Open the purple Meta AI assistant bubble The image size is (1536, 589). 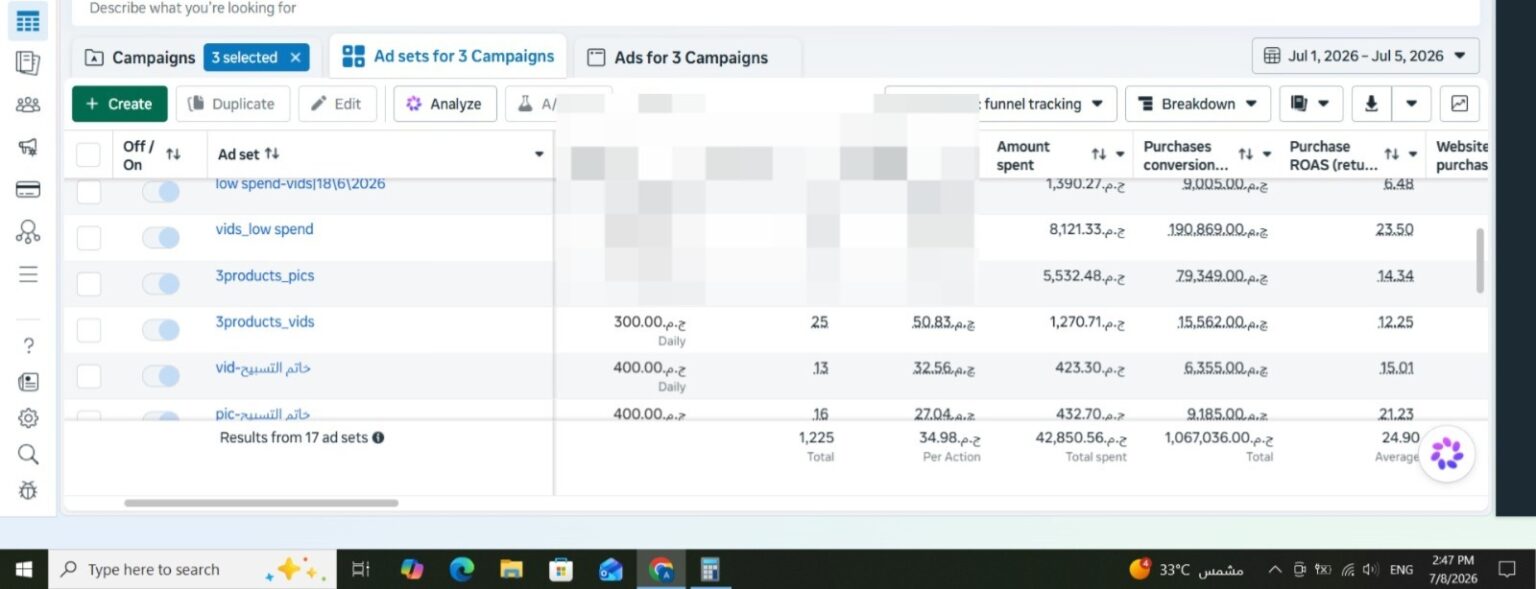coord(1446,454)
